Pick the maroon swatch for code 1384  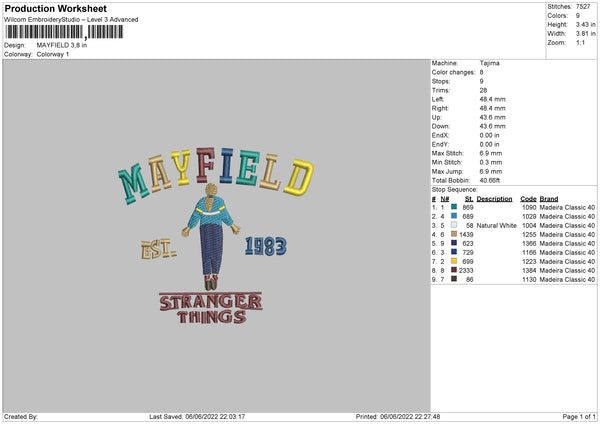pos(454,270)
